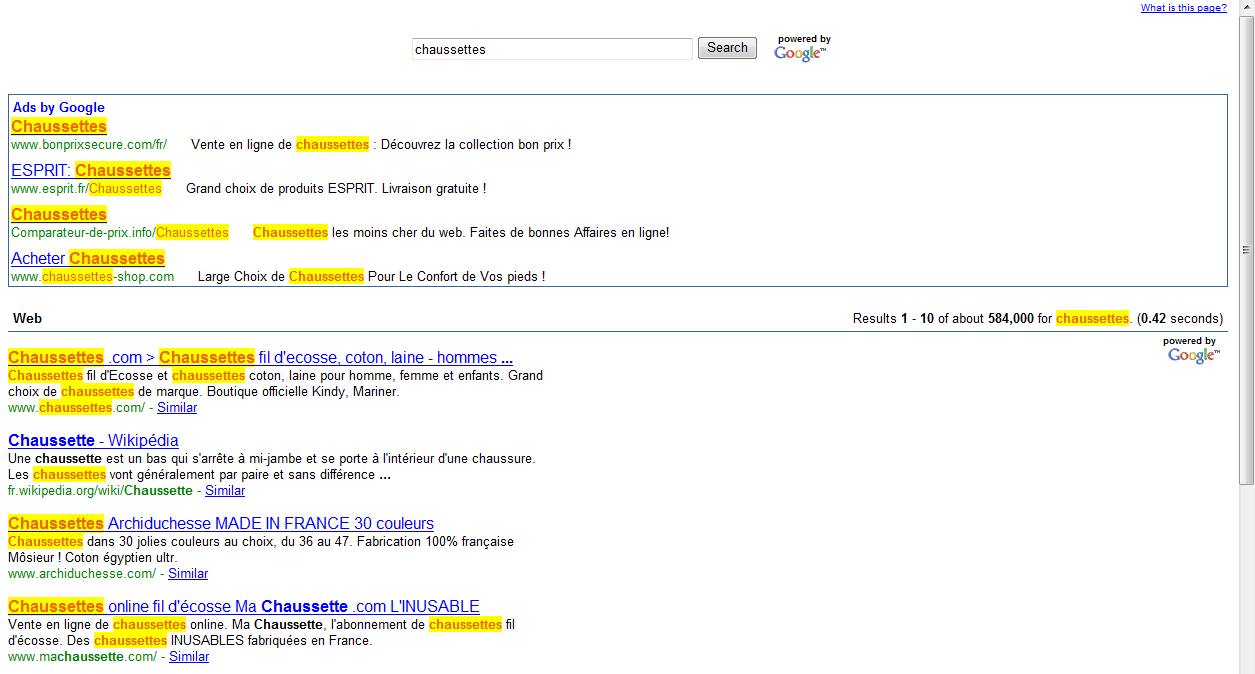Viewport: 1255px width, 674px height.
Task: Click Similar next to fr.wikipedia.org/wiki/Chaussette
Action: (225, 491)
